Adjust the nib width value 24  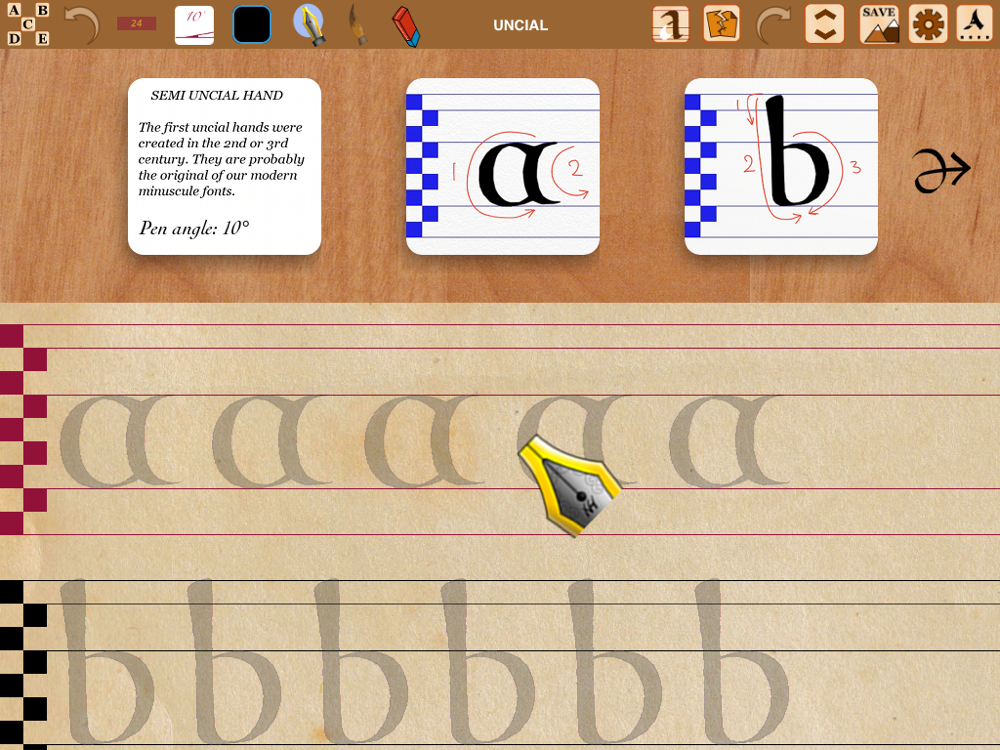coord(136,24)
